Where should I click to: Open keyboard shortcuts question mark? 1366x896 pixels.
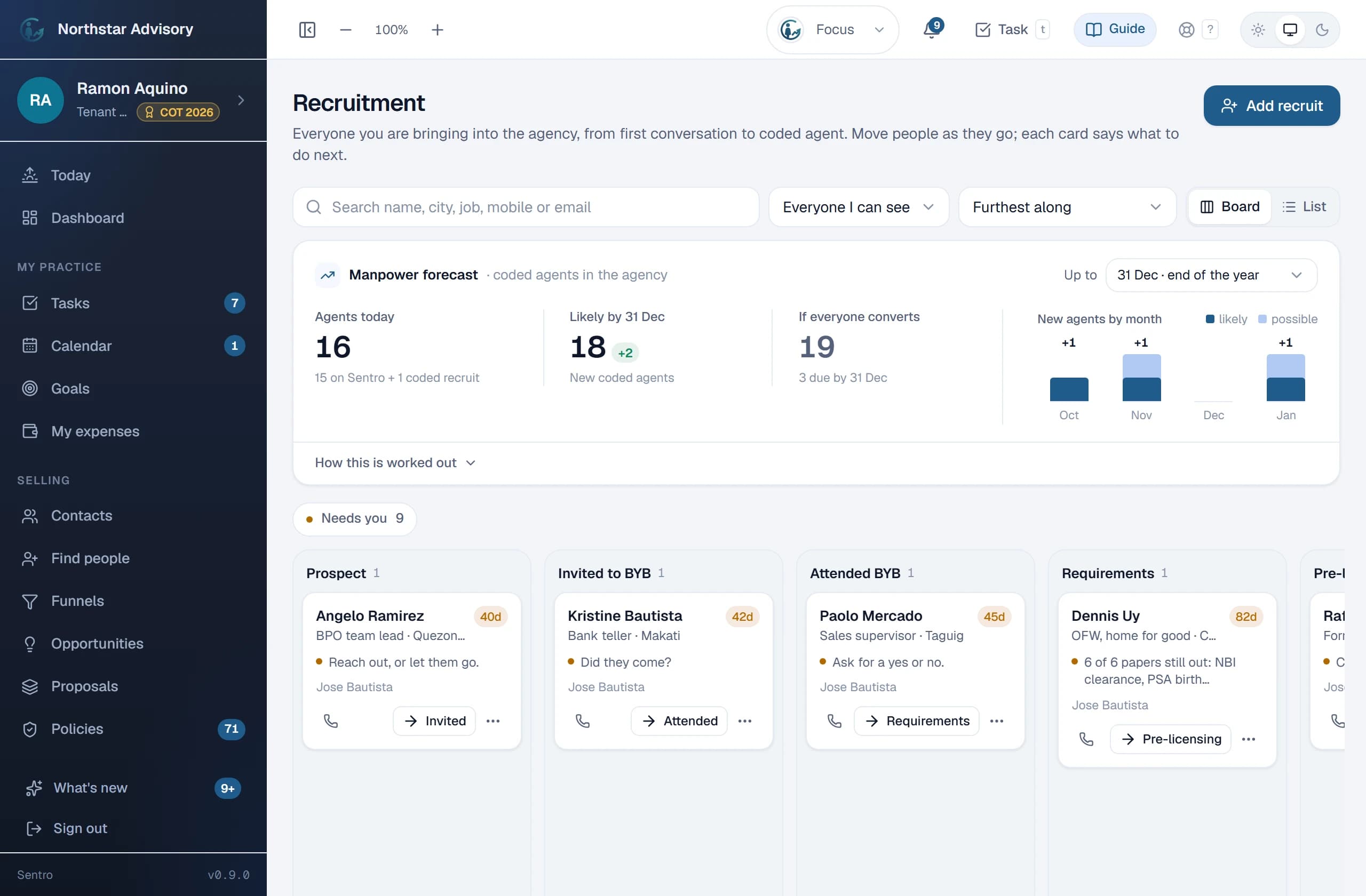(x=1210, y=29)
